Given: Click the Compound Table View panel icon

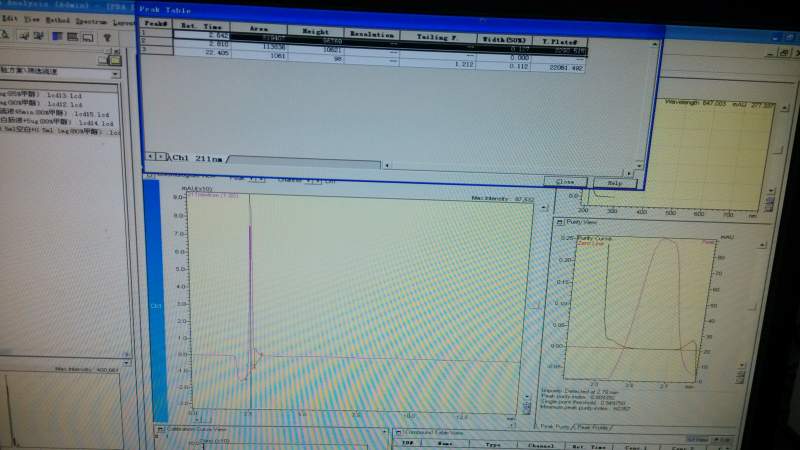Looking at the screenshot, I should pos(399,433).
